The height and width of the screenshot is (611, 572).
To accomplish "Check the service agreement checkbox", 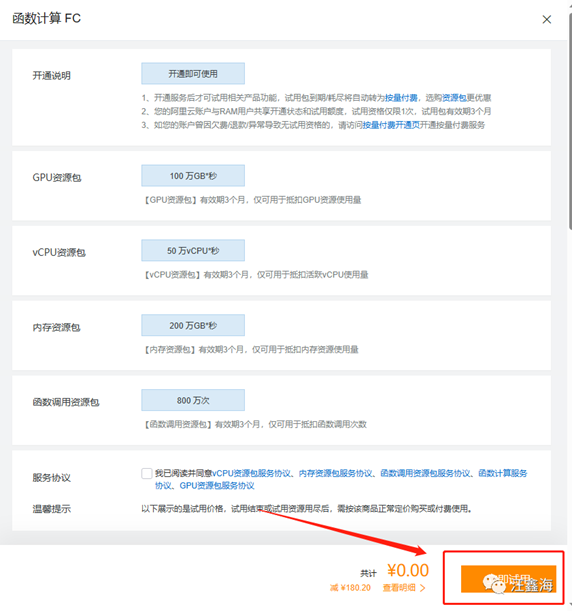I will [147, 473].
